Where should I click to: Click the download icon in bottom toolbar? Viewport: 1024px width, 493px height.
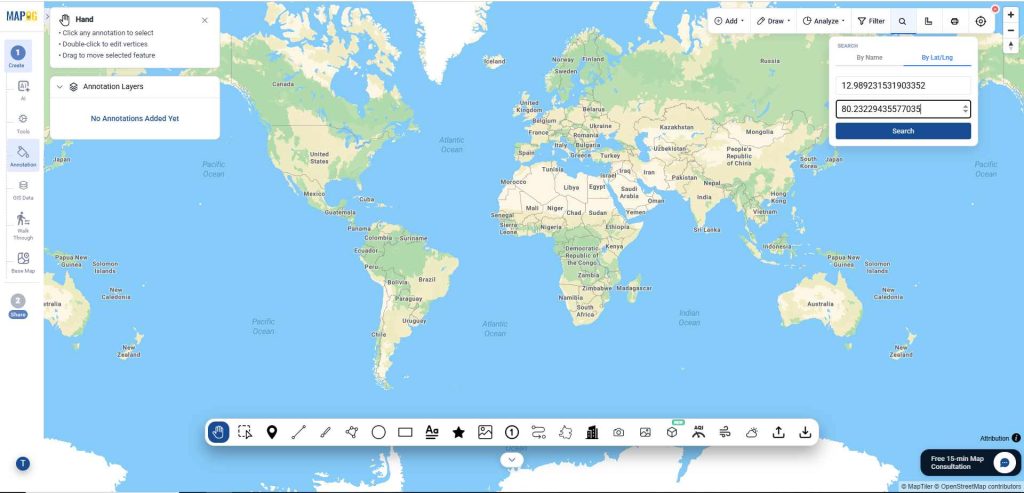point(805,432)
